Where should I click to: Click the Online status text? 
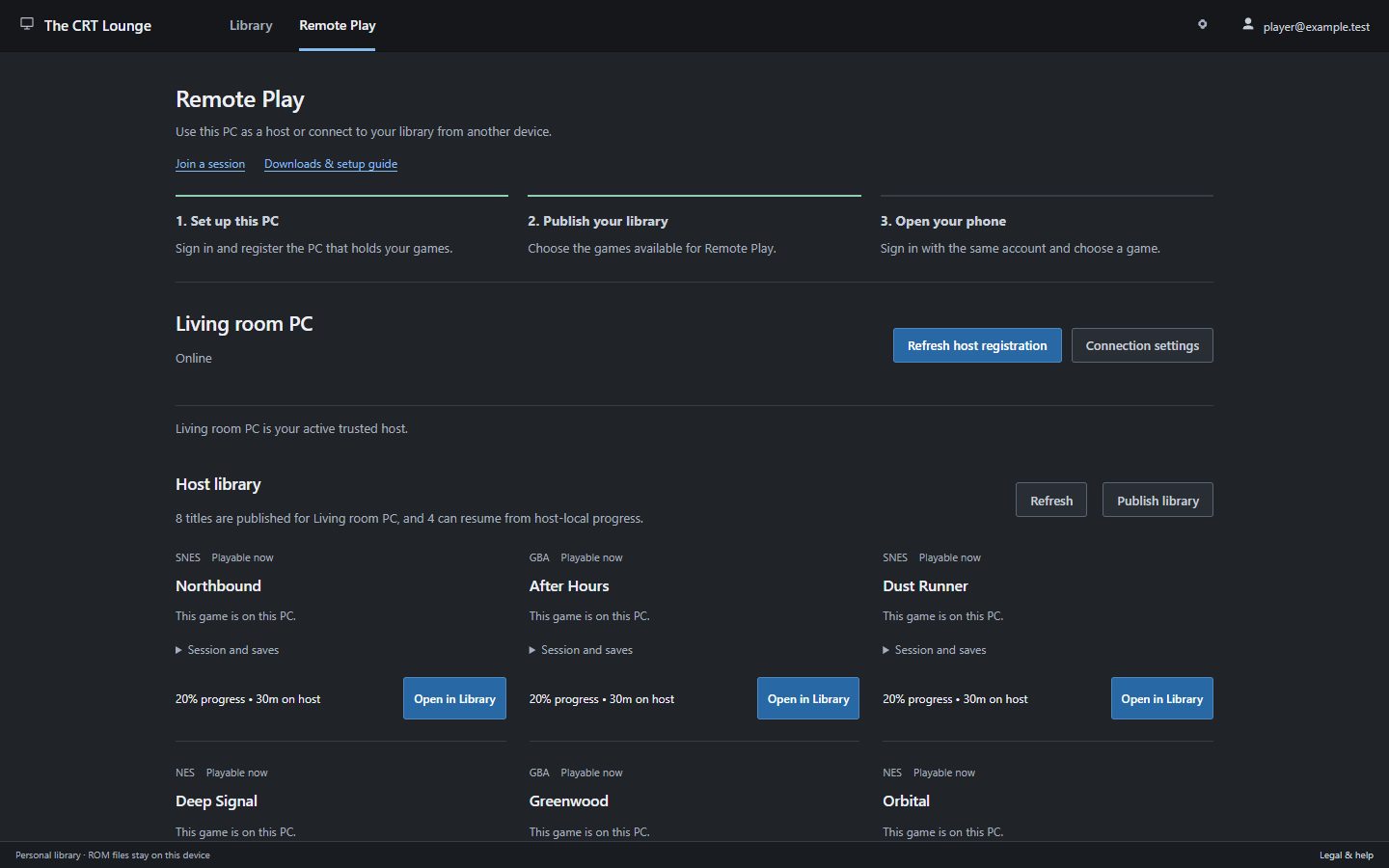click(194, 358)
